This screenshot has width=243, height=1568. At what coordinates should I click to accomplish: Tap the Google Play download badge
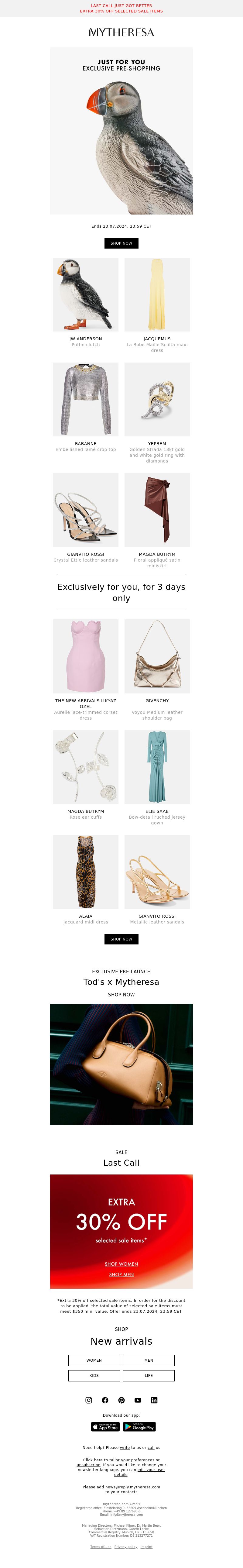(139, 1426)
